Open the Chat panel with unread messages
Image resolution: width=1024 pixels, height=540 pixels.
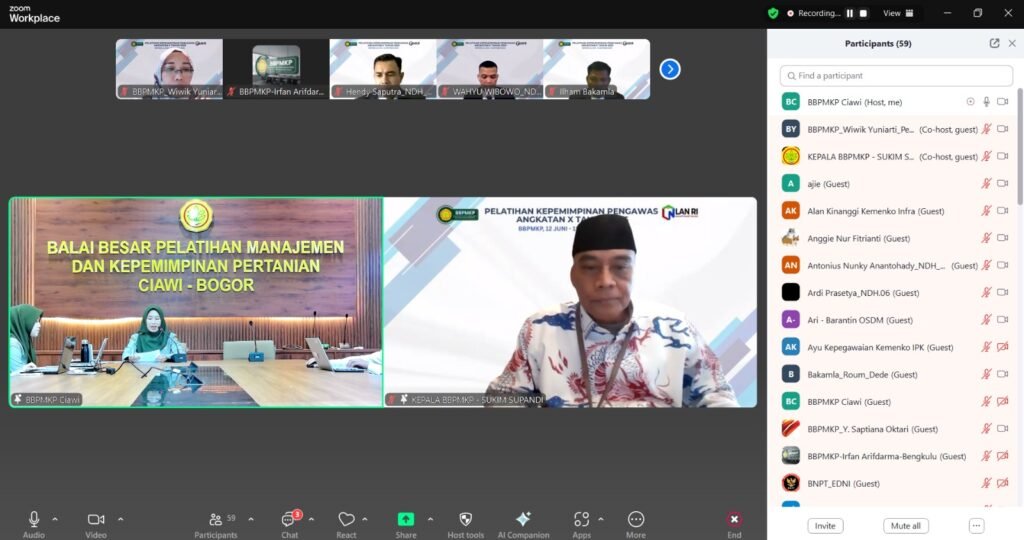(290, 520)
